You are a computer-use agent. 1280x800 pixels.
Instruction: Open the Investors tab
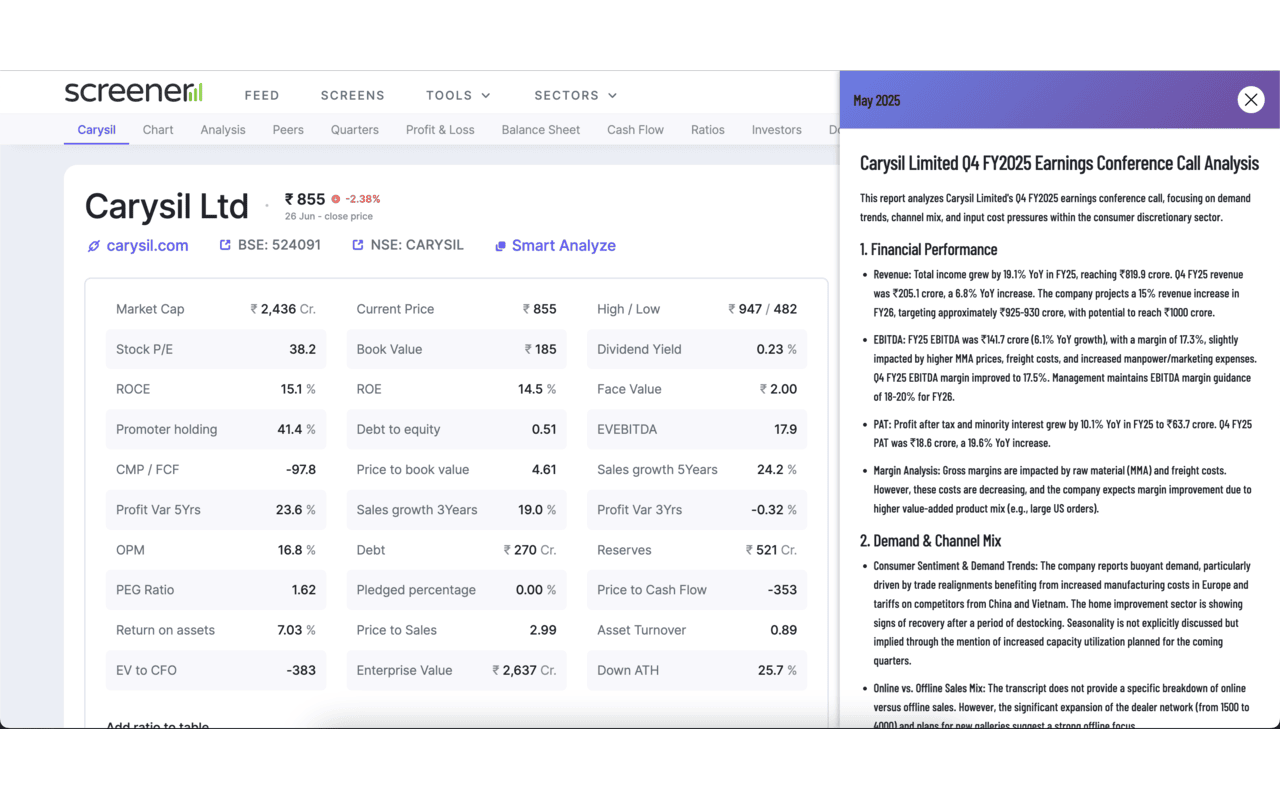coord(777,129)
